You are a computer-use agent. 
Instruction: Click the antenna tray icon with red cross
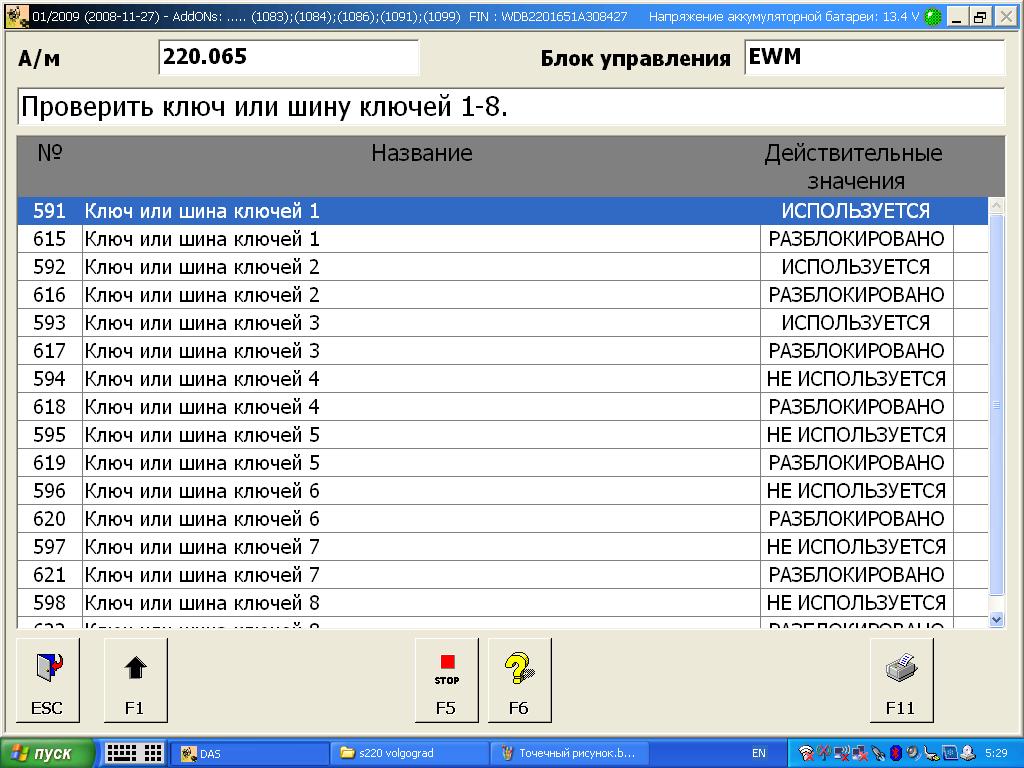tap(824, 753)
